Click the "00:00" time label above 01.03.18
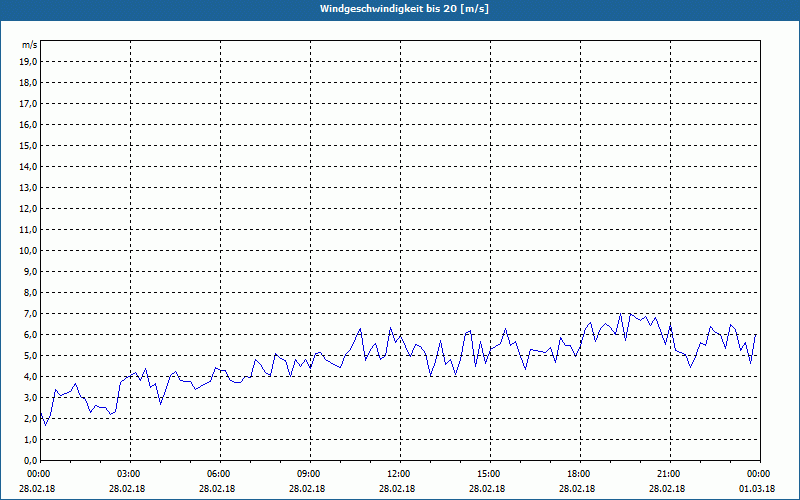Screen dimensions: 800x500 coord(759,474)
